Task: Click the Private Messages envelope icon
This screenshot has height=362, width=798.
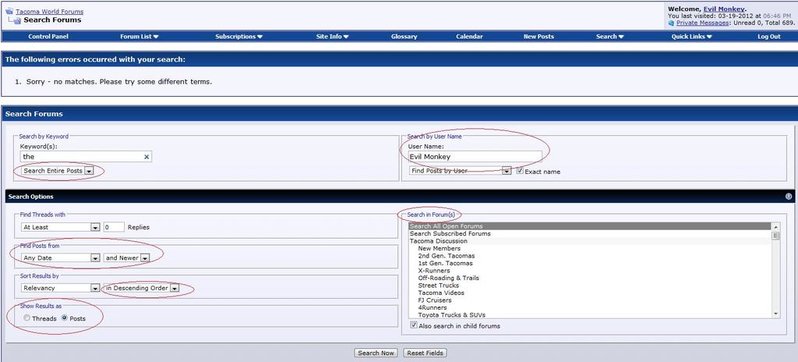Action: (x=671, y=23)
